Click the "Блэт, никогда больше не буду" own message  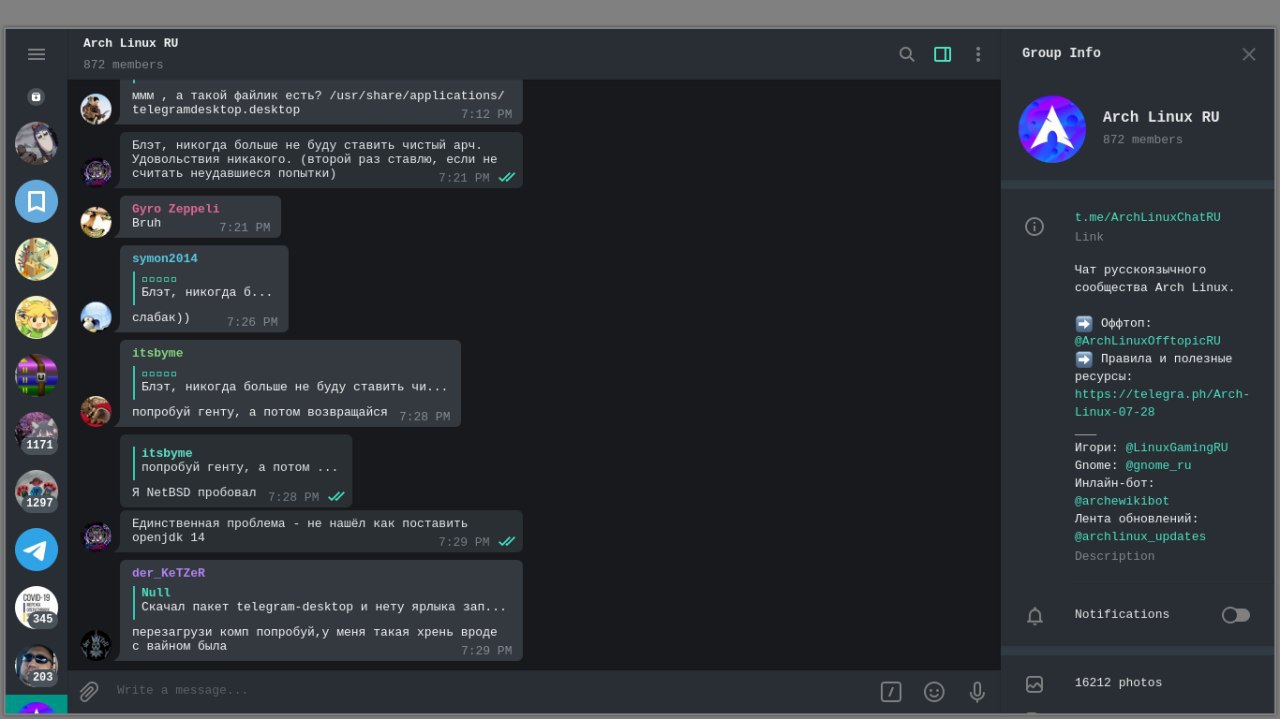pos(321,160)
